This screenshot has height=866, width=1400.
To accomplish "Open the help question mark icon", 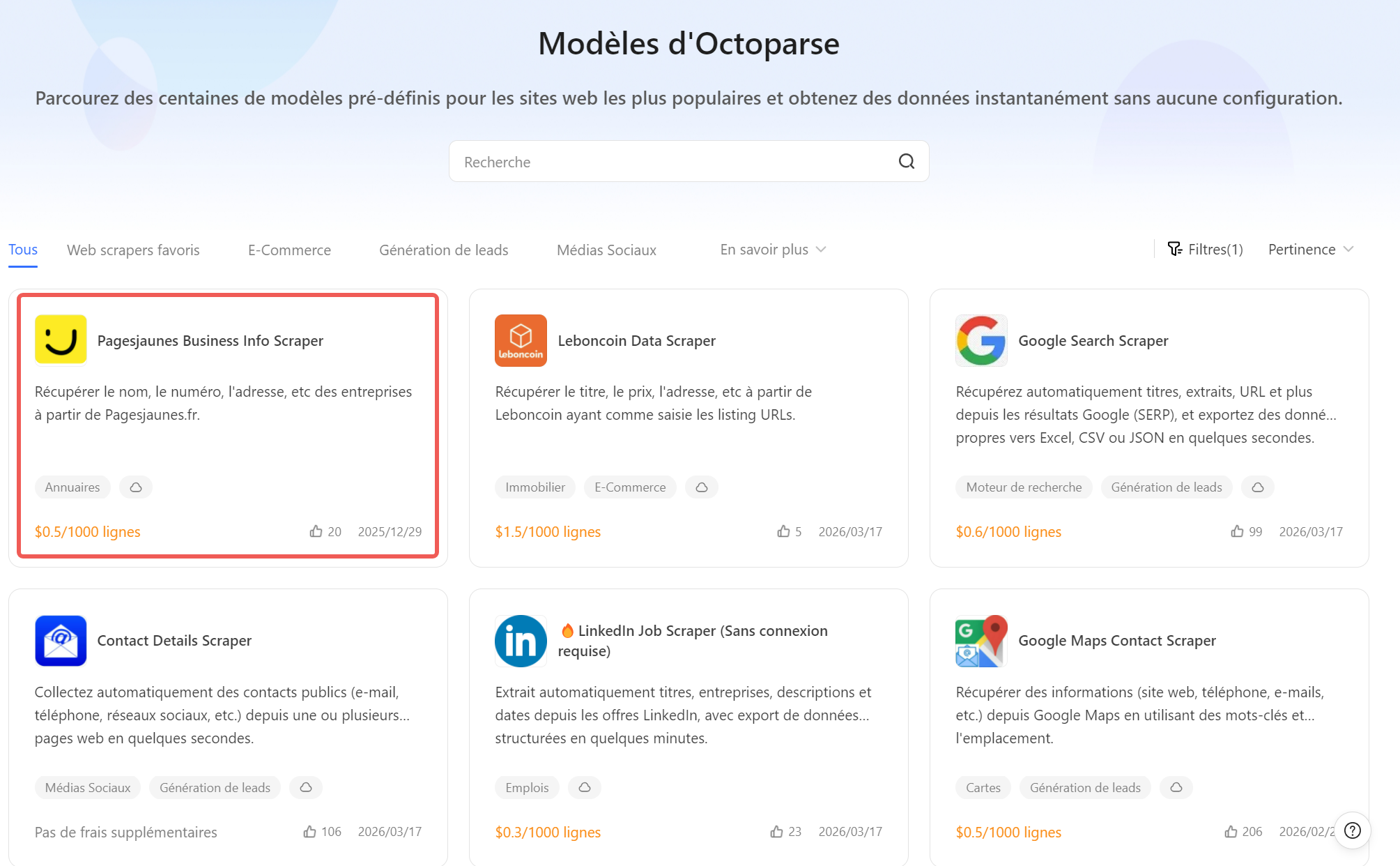I will click(x=1352, y=830).
